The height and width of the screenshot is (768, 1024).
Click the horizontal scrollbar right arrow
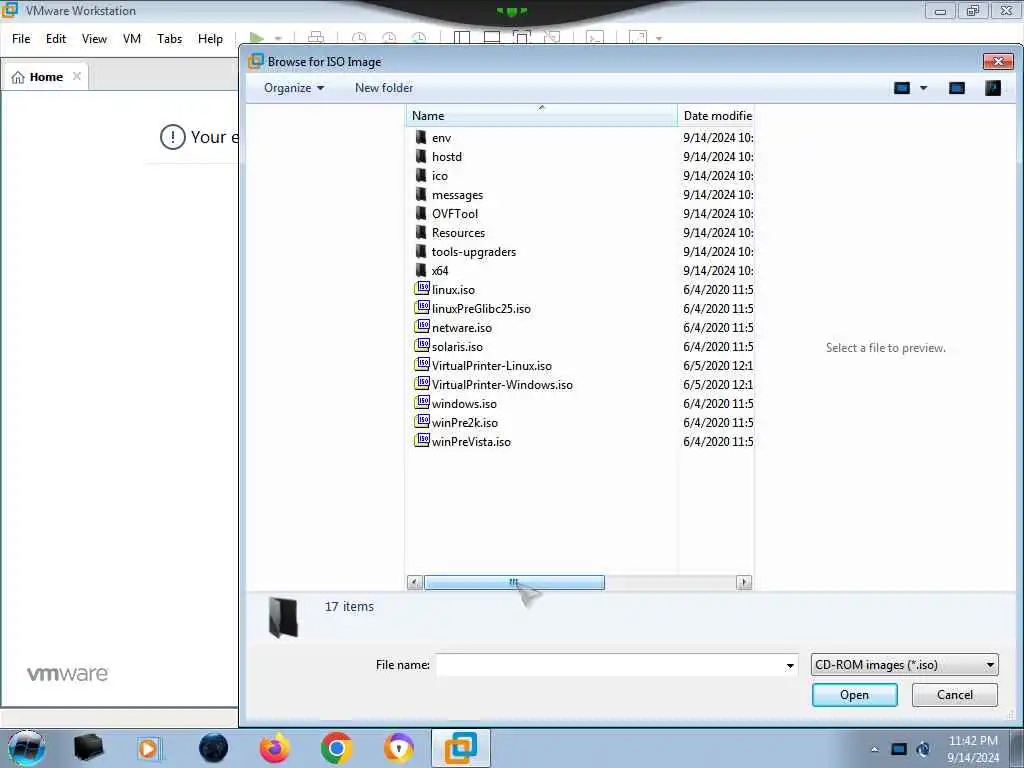pos(744,582)
